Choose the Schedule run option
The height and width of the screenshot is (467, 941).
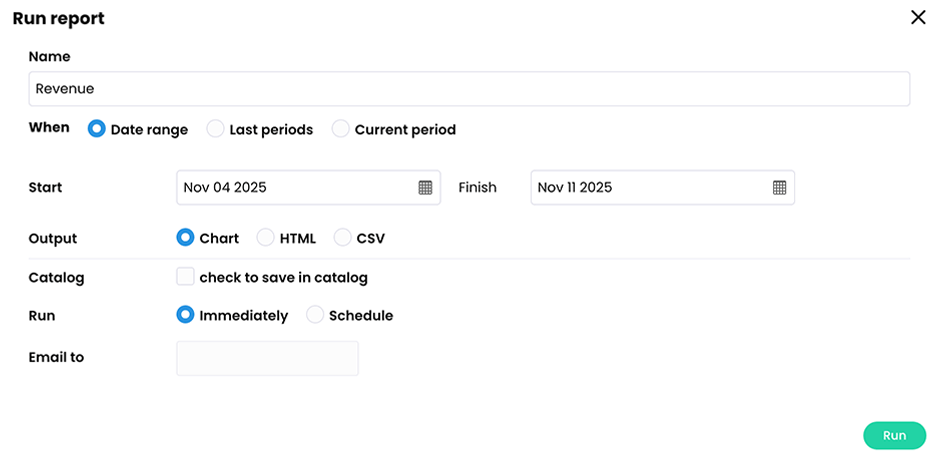pyautogui.click(x=315, y=315)
